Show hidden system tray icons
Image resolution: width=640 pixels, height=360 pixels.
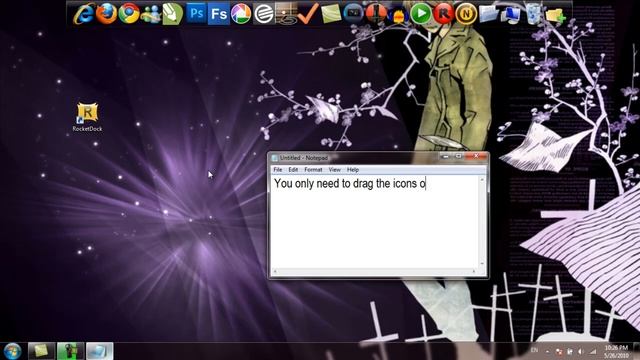tap(547, 351)
